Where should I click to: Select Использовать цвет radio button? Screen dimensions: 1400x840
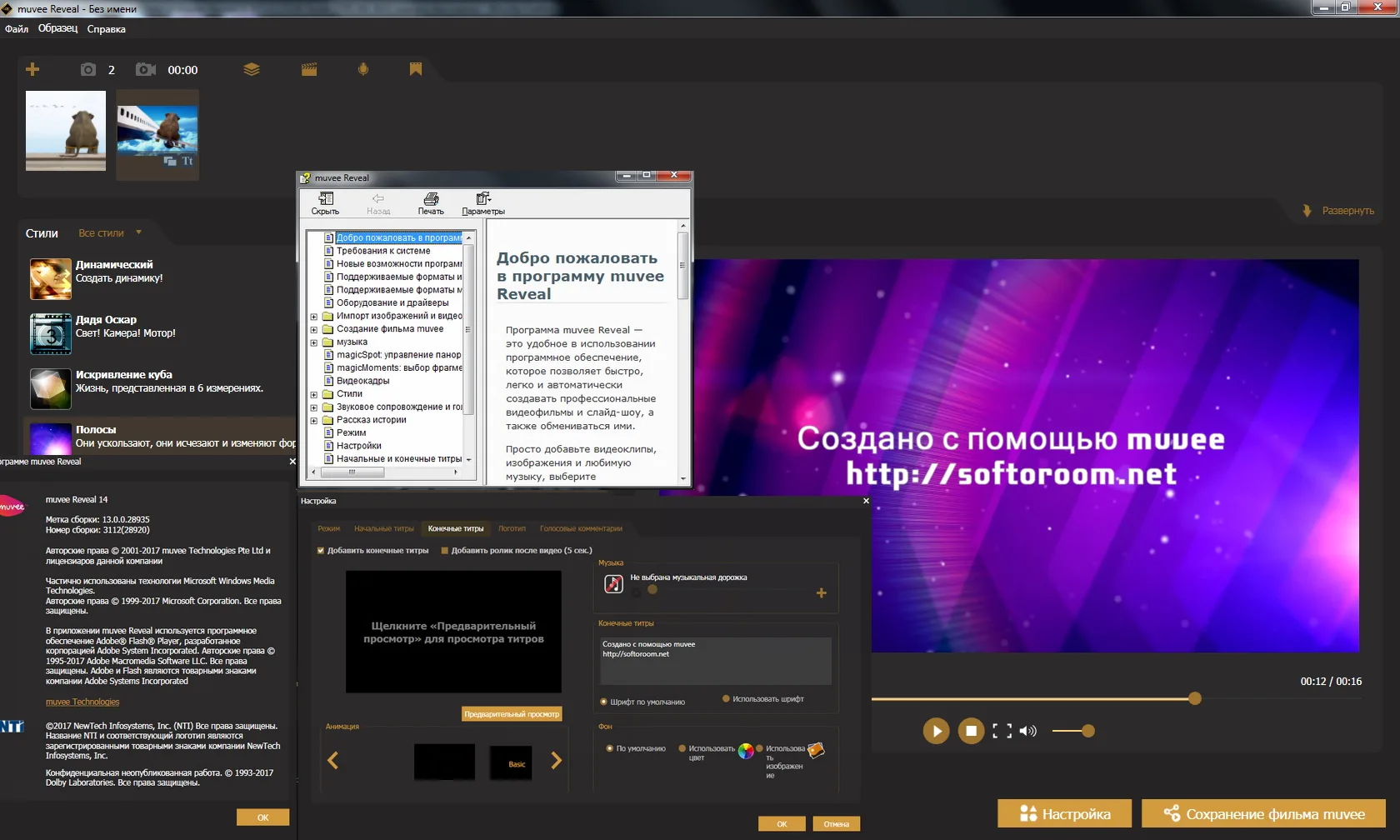click(682, 748)
